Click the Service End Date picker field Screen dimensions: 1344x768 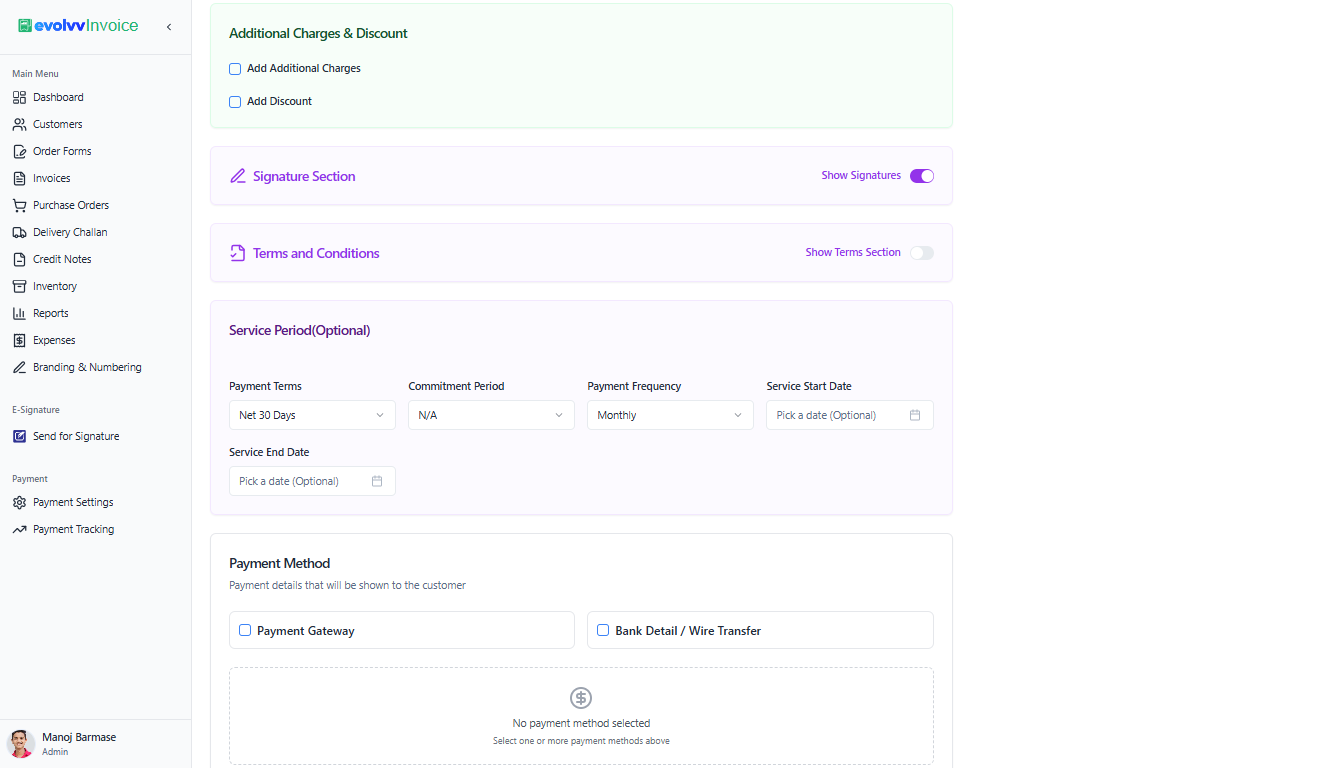click(312, 481)
